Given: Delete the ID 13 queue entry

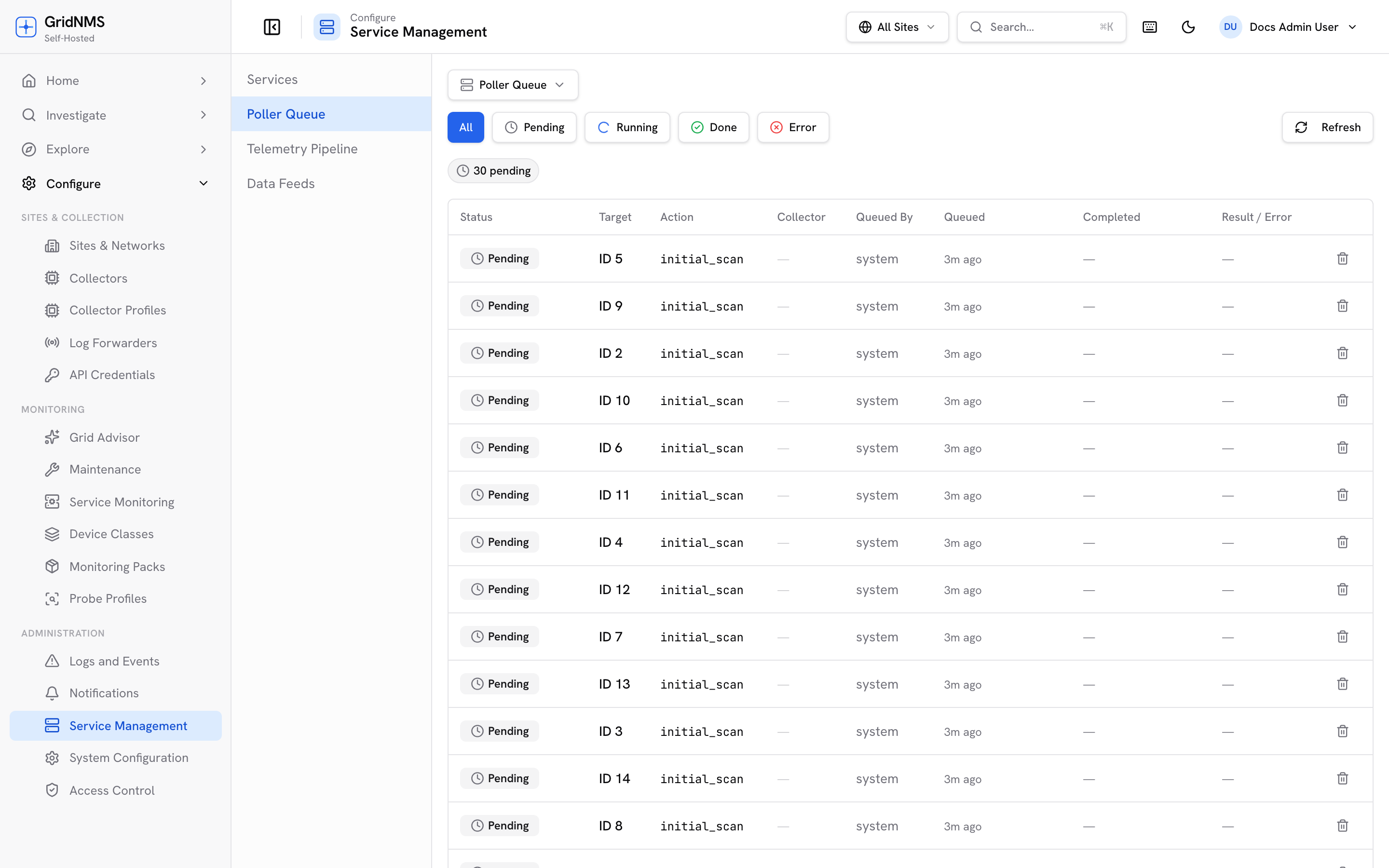Looking at the screenshot, I should 1343,684.
